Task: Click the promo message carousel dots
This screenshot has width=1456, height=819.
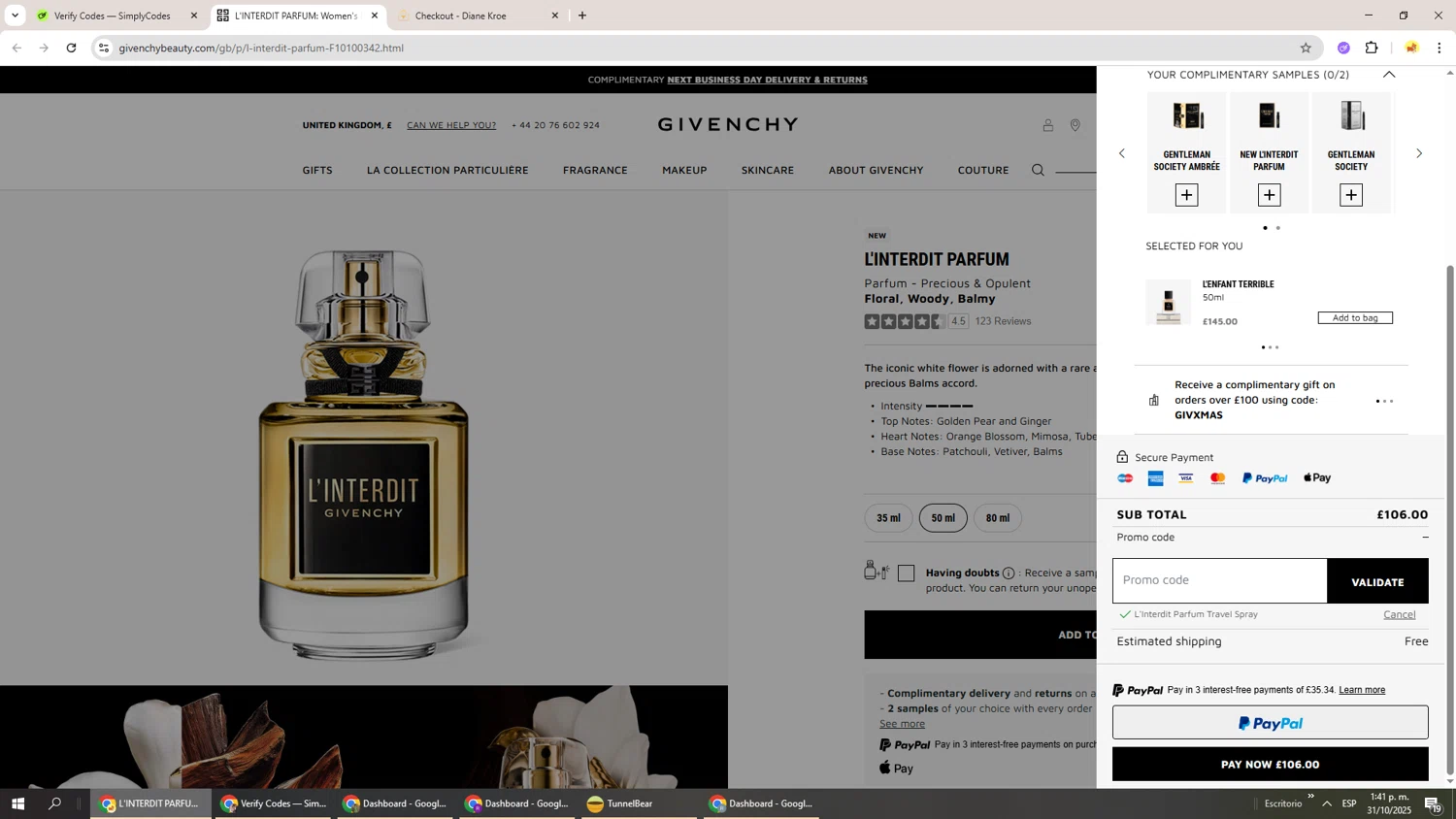Action: click(x=1385, y=401)
